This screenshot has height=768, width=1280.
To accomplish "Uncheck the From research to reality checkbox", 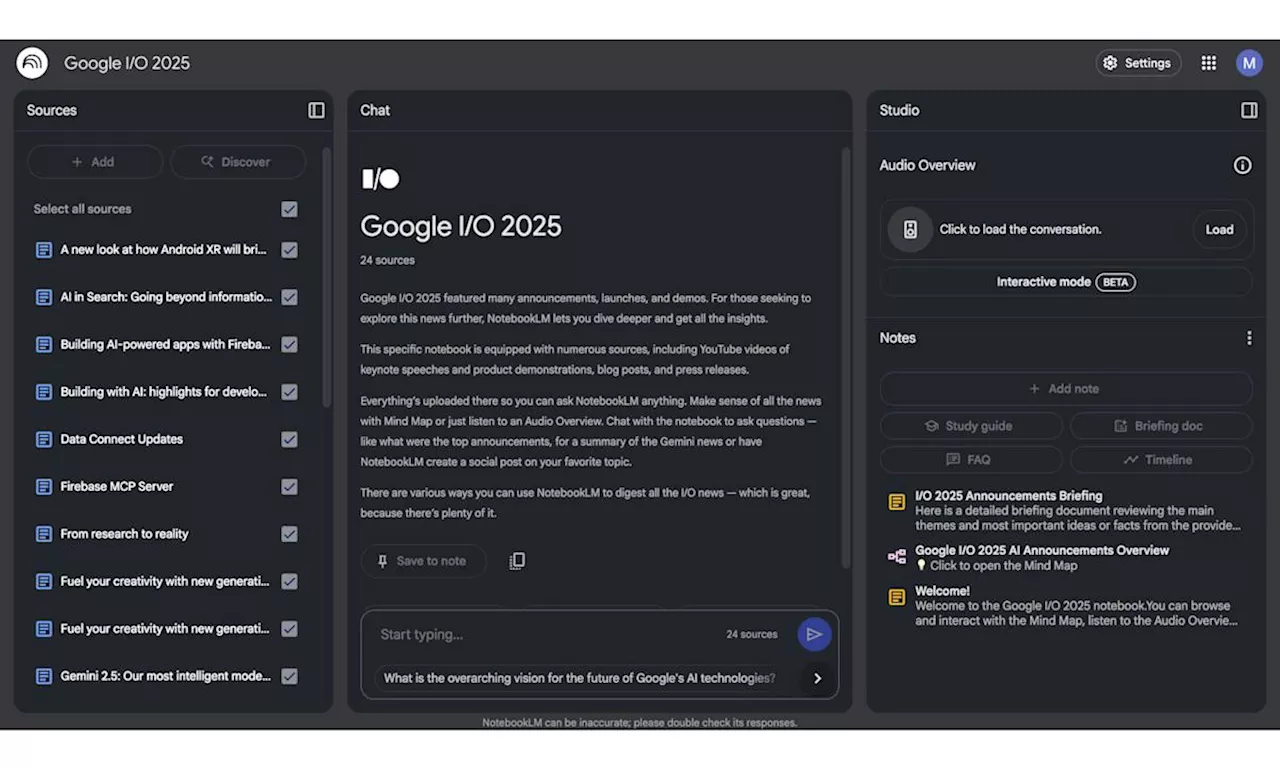I will (x=289, y=534).
